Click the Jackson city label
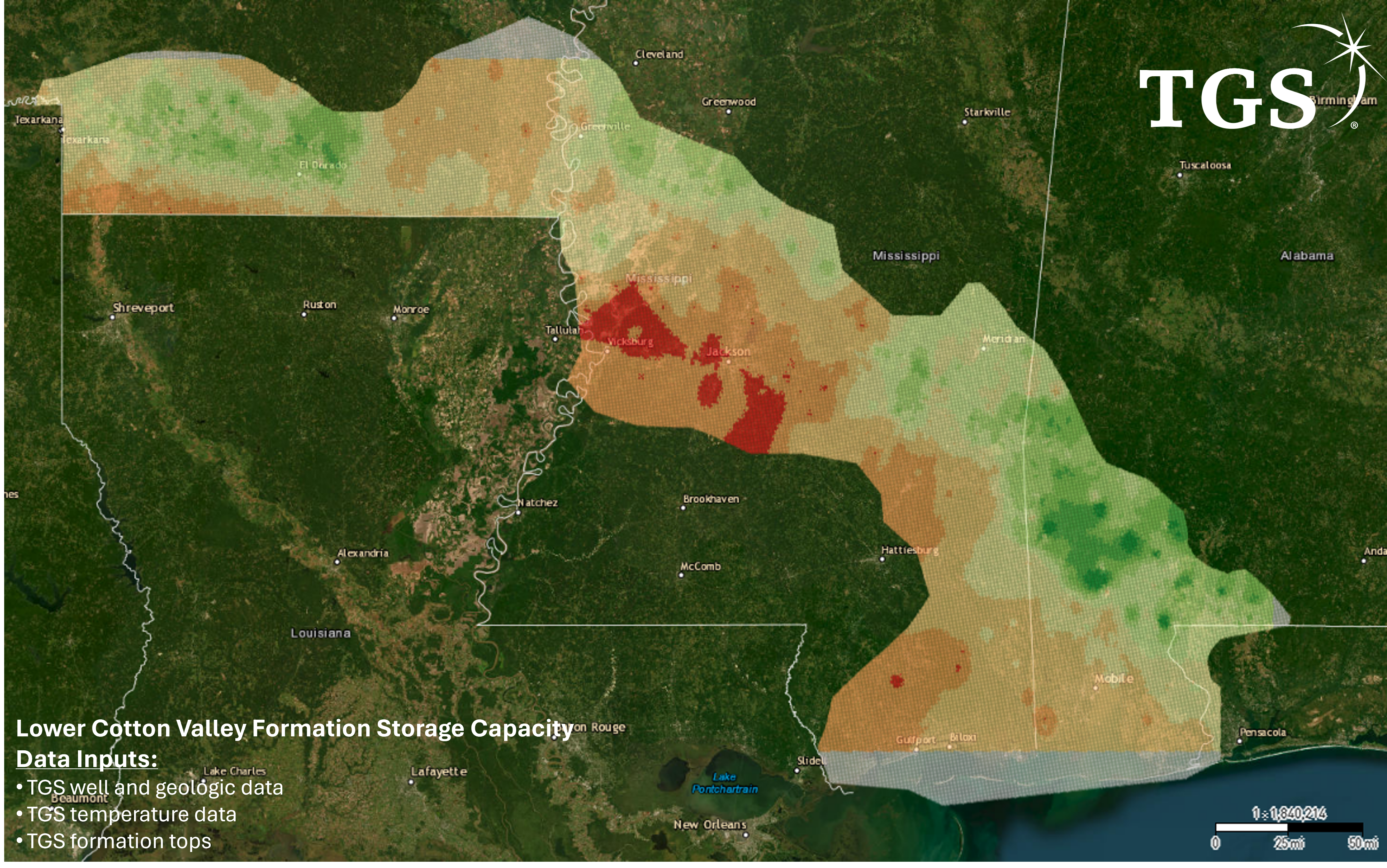 coord(728,351)
